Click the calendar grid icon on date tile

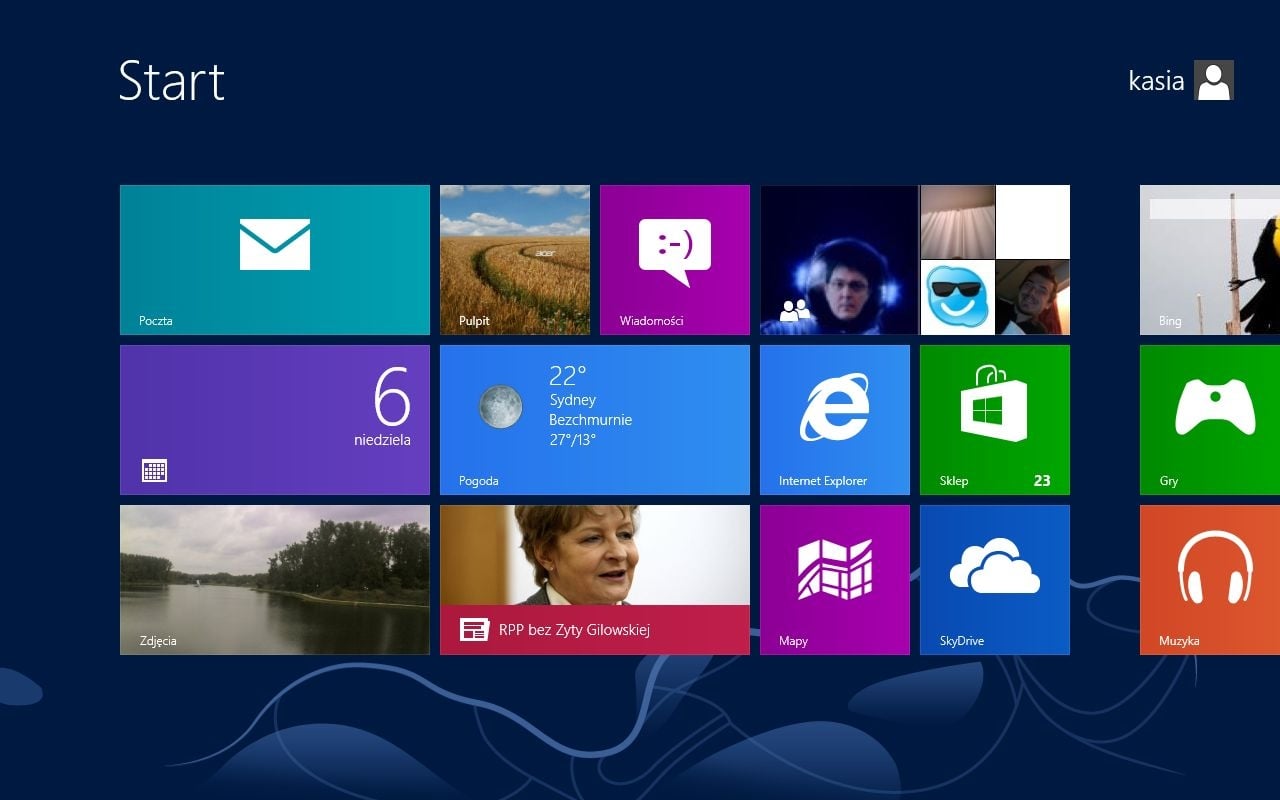tap(154, 470)
